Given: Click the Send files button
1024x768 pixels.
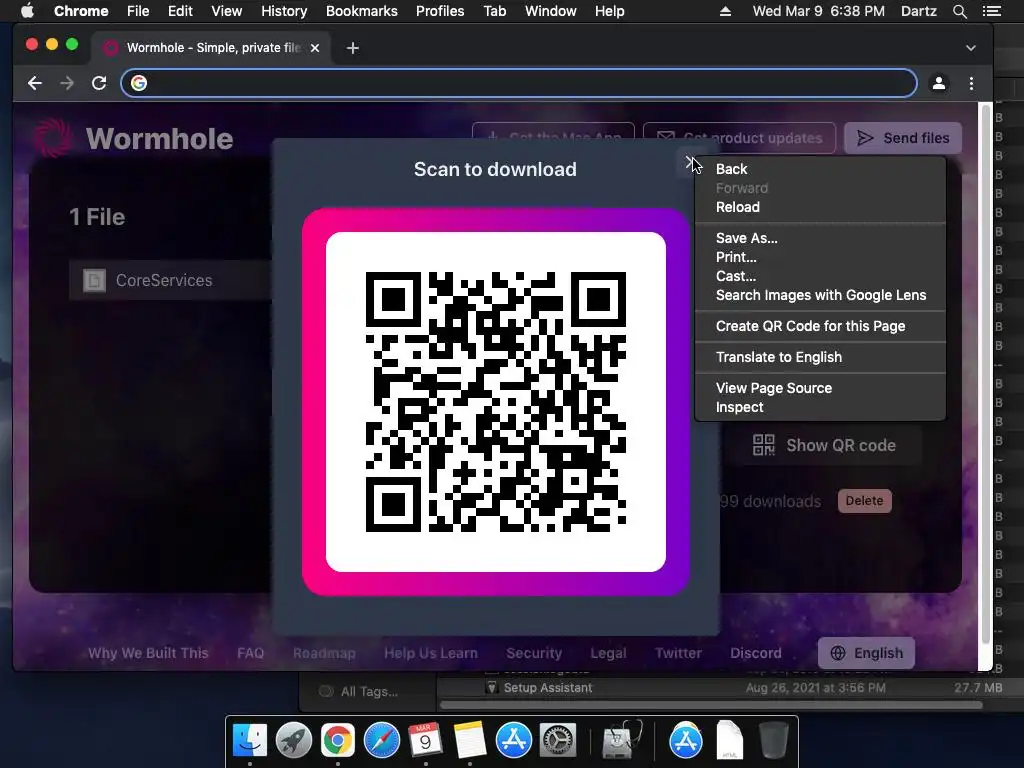Looking at the screenshot, I should [903, 138].
